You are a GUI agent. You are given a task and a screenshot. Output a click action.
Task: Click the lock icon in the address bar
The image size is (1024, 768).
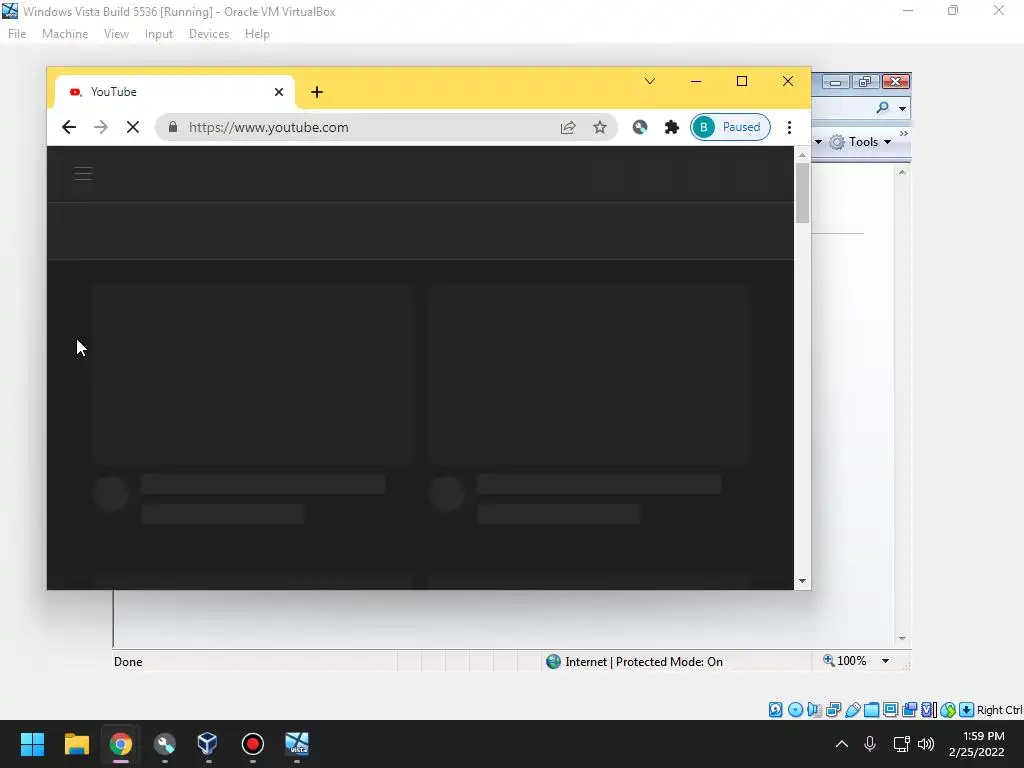pyautogui.click(x=172, y=127)
